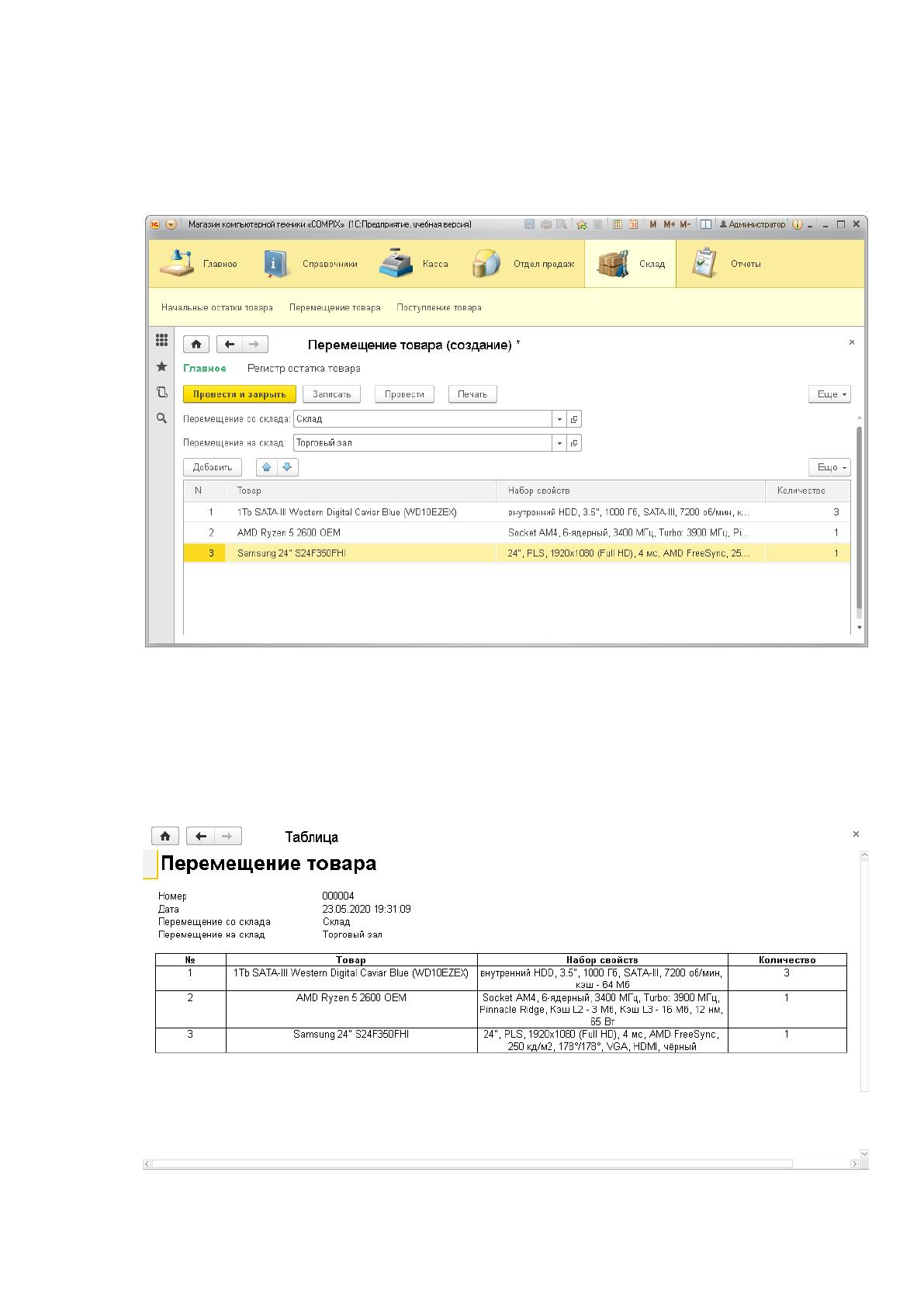Click the M+ memory add button
Image resolution: width=924 pixels, height=1307 pixels.
669,224
